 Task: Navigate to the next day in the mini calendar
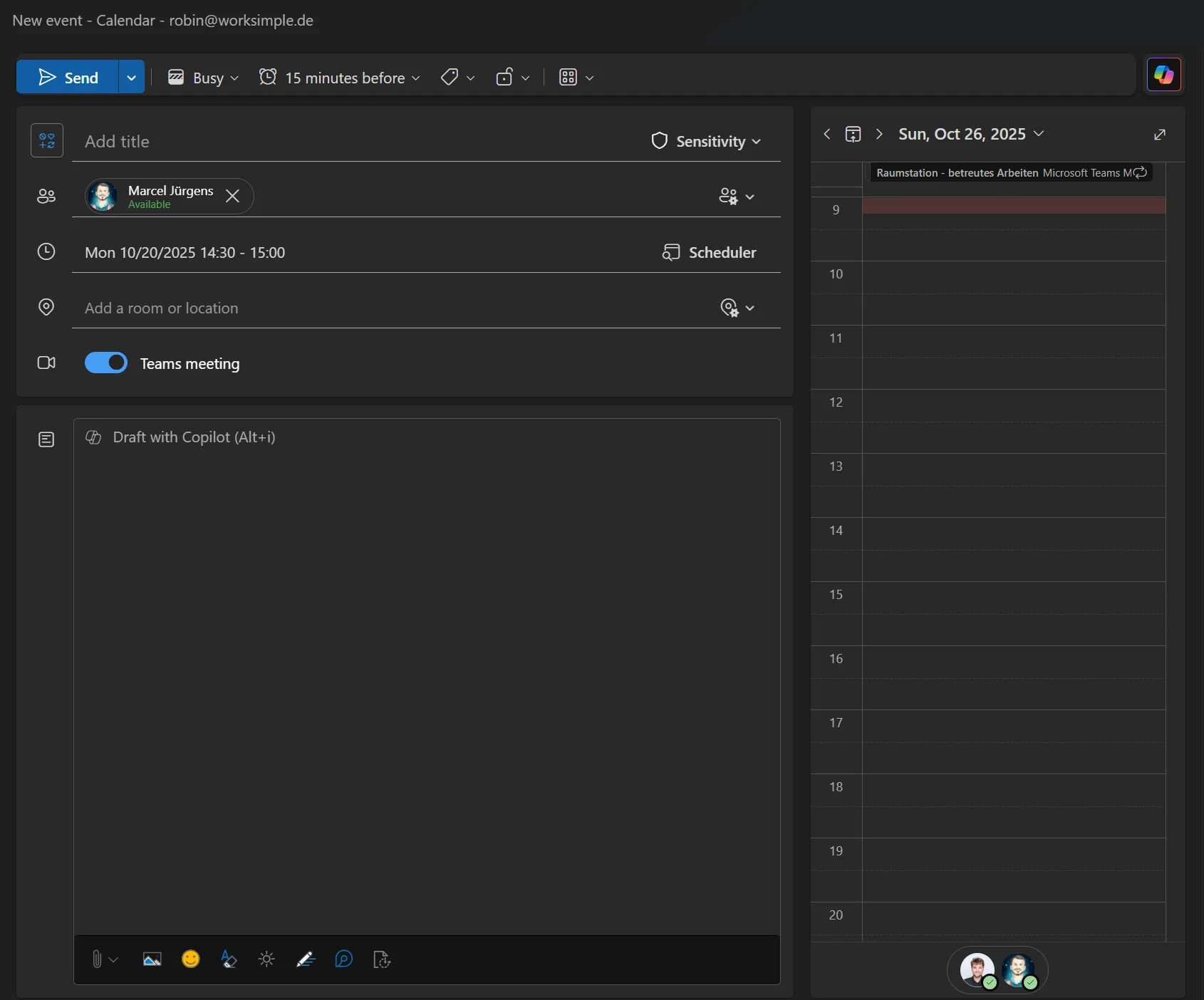click(878, 134)
